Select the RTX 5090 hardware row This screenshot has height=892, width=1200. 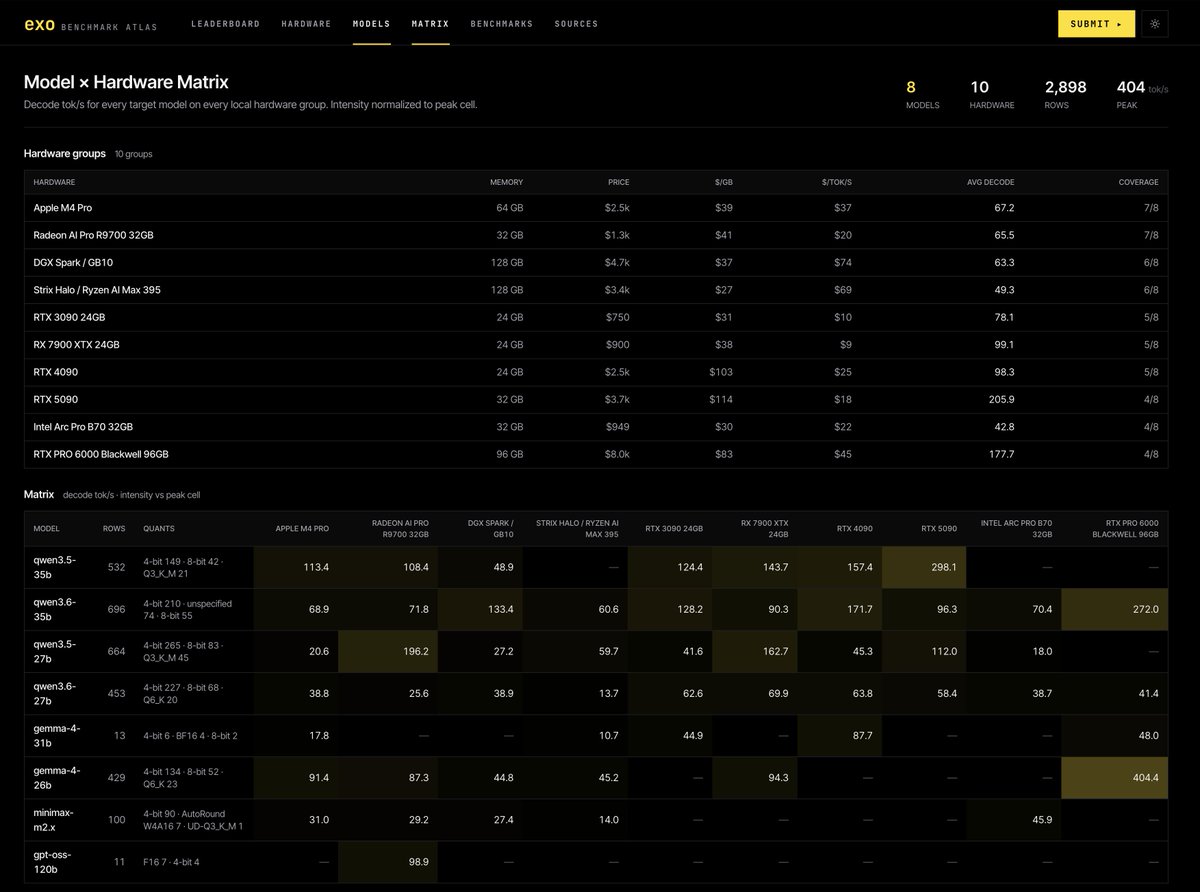[x=596, y=399]
